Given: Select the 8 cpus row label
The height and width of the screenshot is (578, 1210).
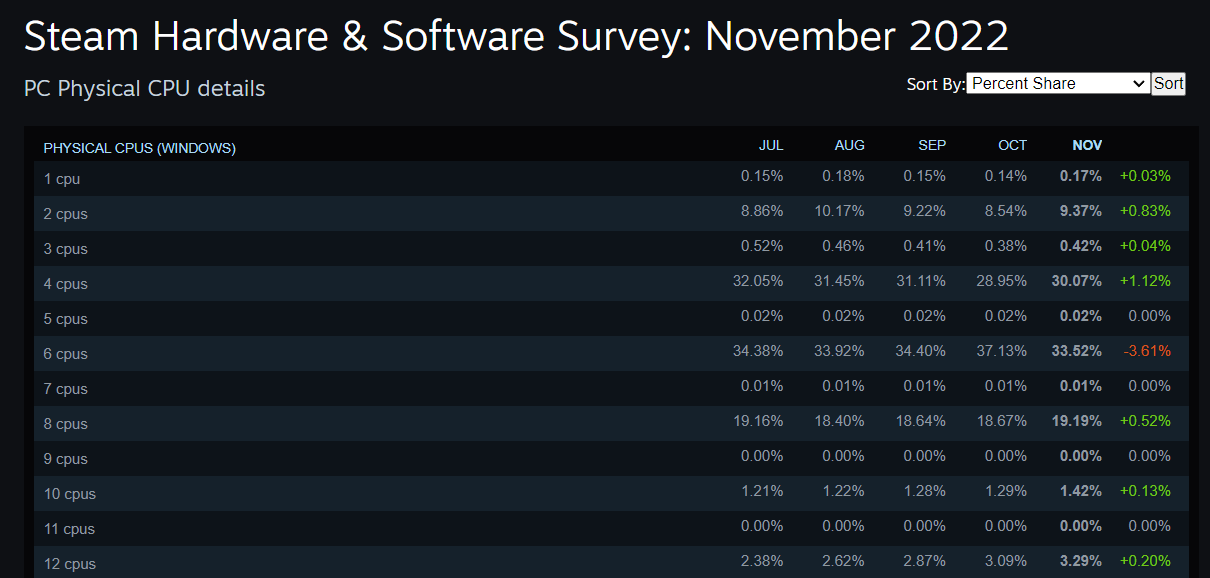Looking at the screenshot, I should pos(65,423).
